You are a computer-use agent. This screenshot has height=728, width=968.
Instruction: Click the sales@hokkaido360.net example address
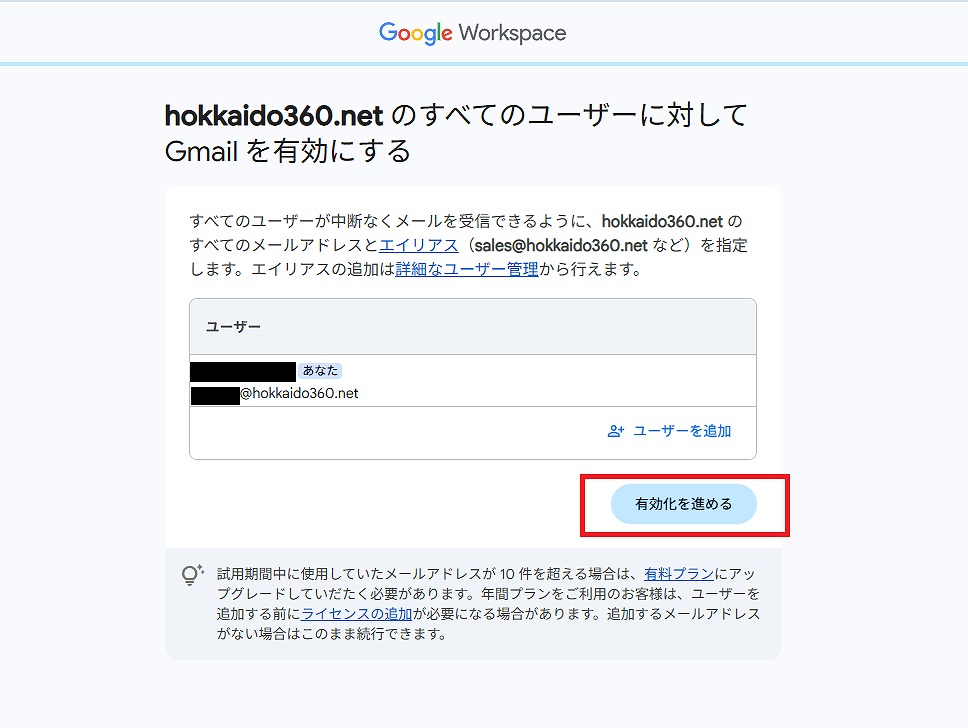(x=549, y=245)
